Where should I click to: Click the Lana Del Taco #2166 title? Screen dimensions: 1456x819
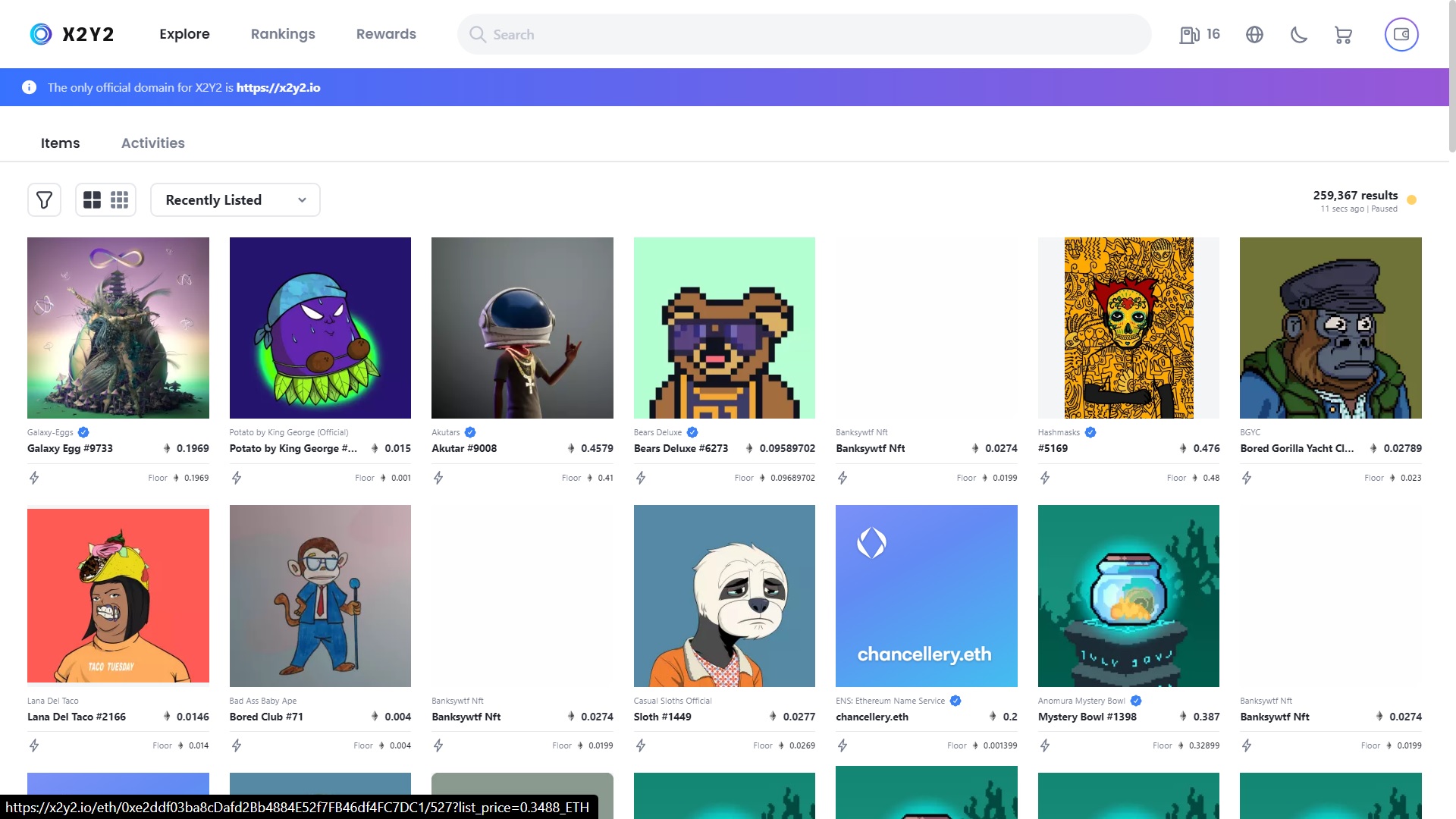(x=77, y=717)
